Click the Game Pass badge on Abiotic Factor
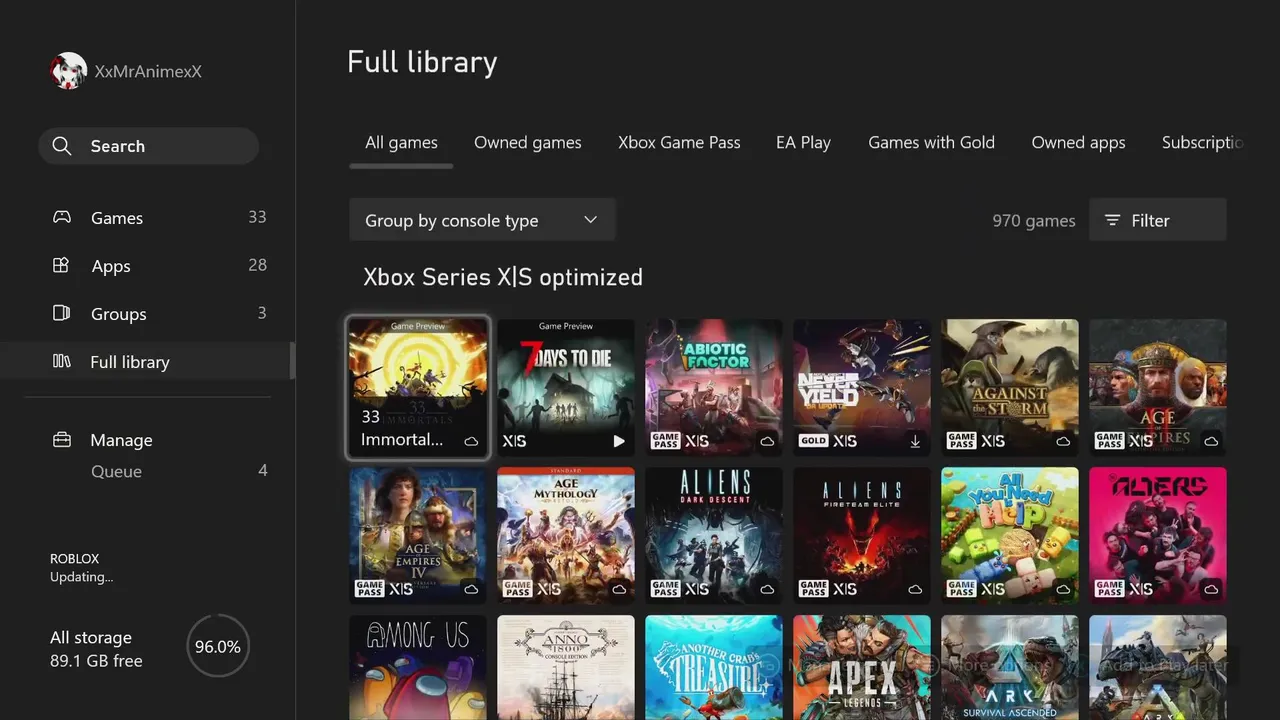The height and width of the screenshot is (720, 1280). pos(665,441)
